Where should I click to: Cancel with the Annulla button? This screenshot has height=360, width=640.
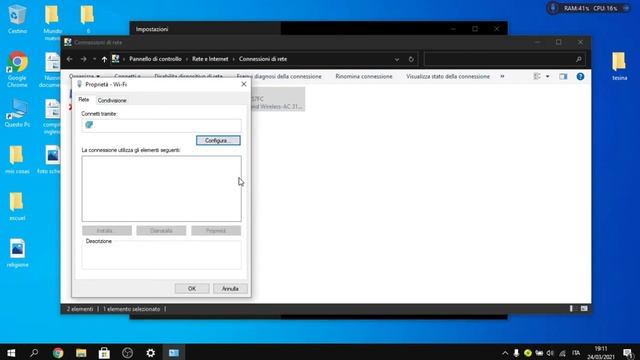point(230,289)
